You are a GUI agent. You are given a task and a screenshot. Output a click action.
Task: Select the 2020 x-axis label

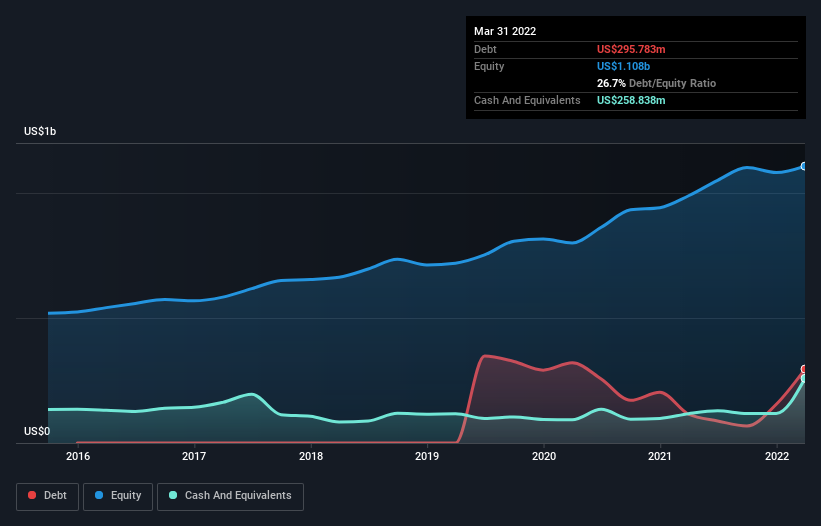544,456
